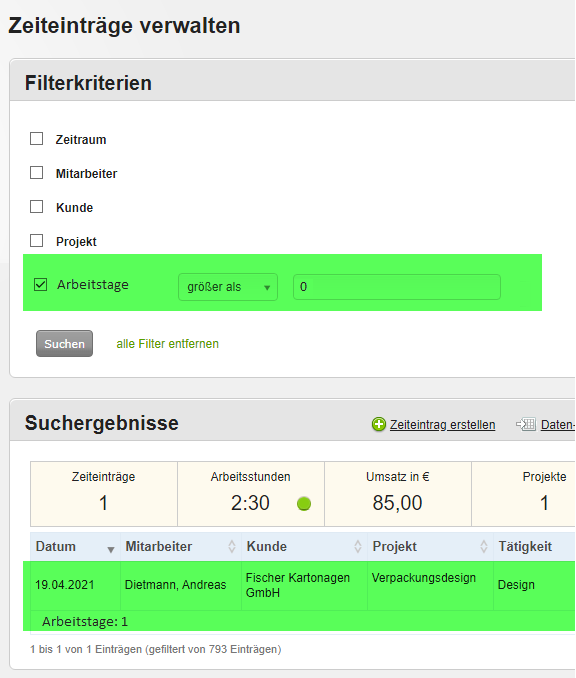Select the 19.04.2021 time entry row
Screen dimensions: 576x678
(299, 585)
